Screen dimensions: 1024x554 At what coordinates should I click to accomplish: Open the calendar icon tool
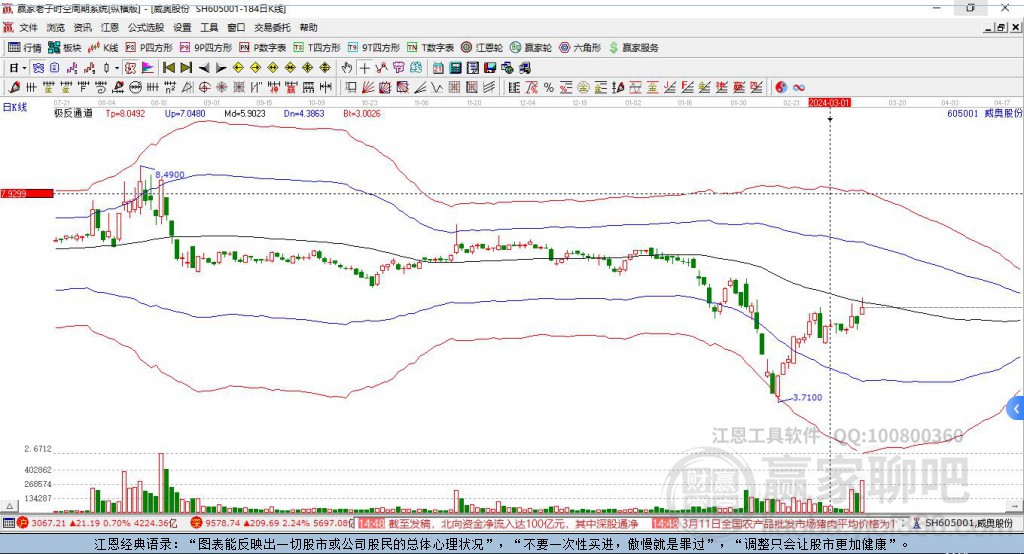(438, 68)
